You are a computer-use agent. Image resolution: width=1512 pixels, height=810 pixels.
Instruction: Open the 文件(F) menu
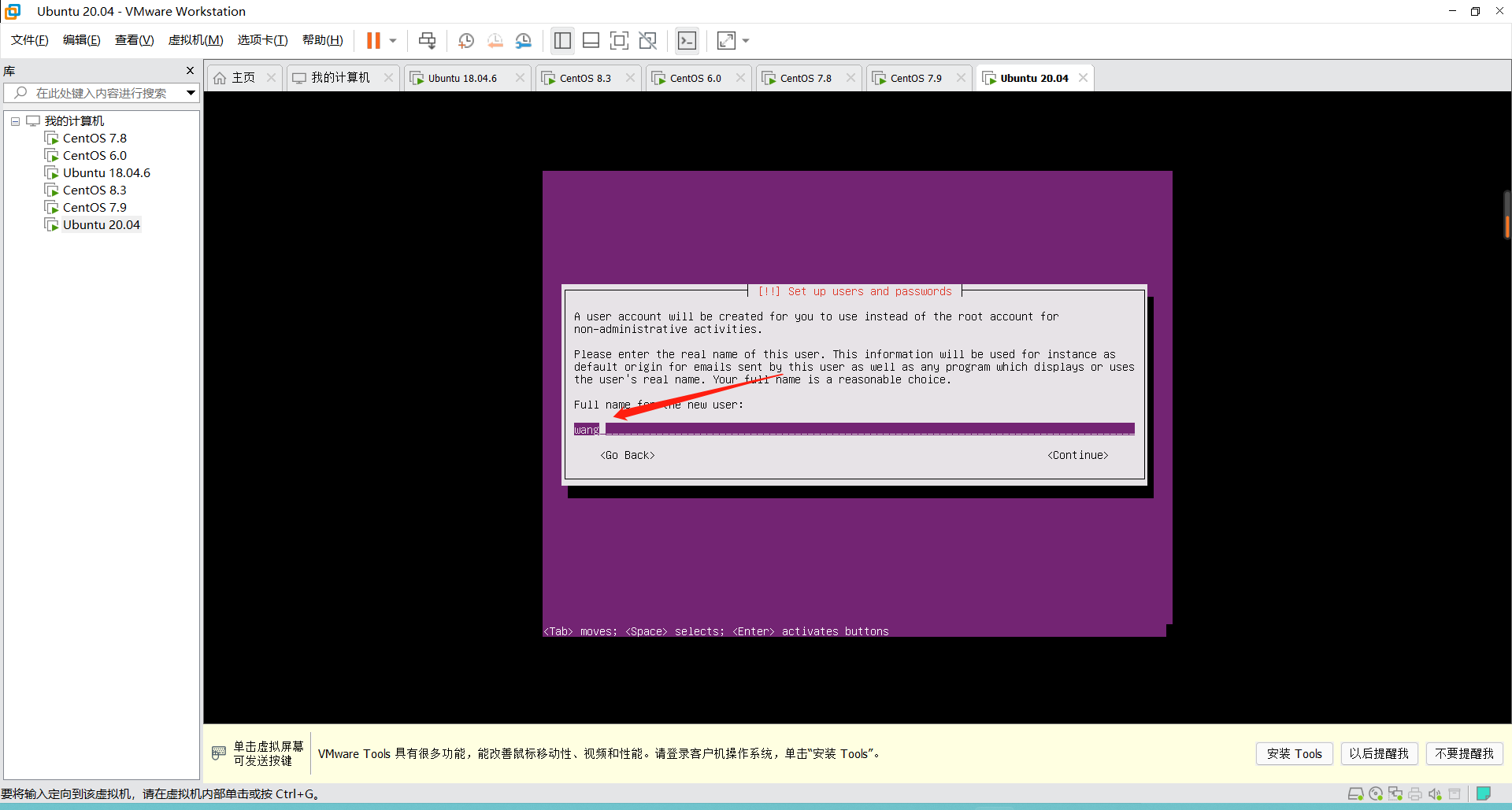[30, 40]
